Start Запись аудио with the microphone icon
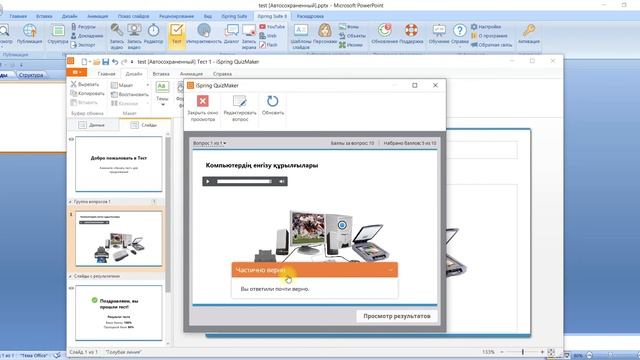This screenshot has height=360, width=640. (116, 36)
